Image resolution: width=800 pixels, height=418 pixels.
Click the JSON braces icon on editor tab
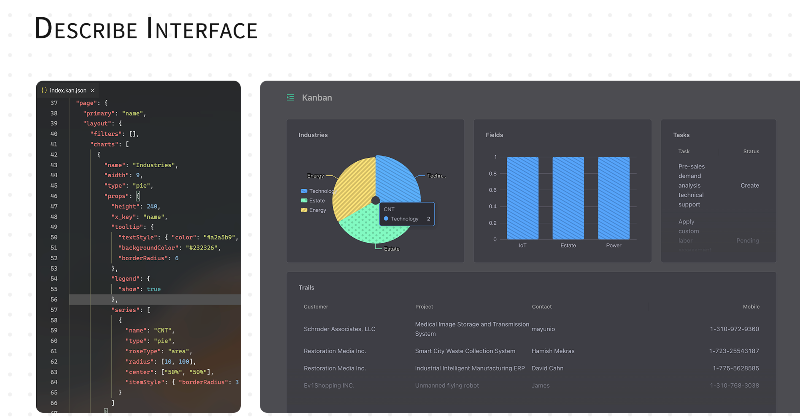click(44, 90)
